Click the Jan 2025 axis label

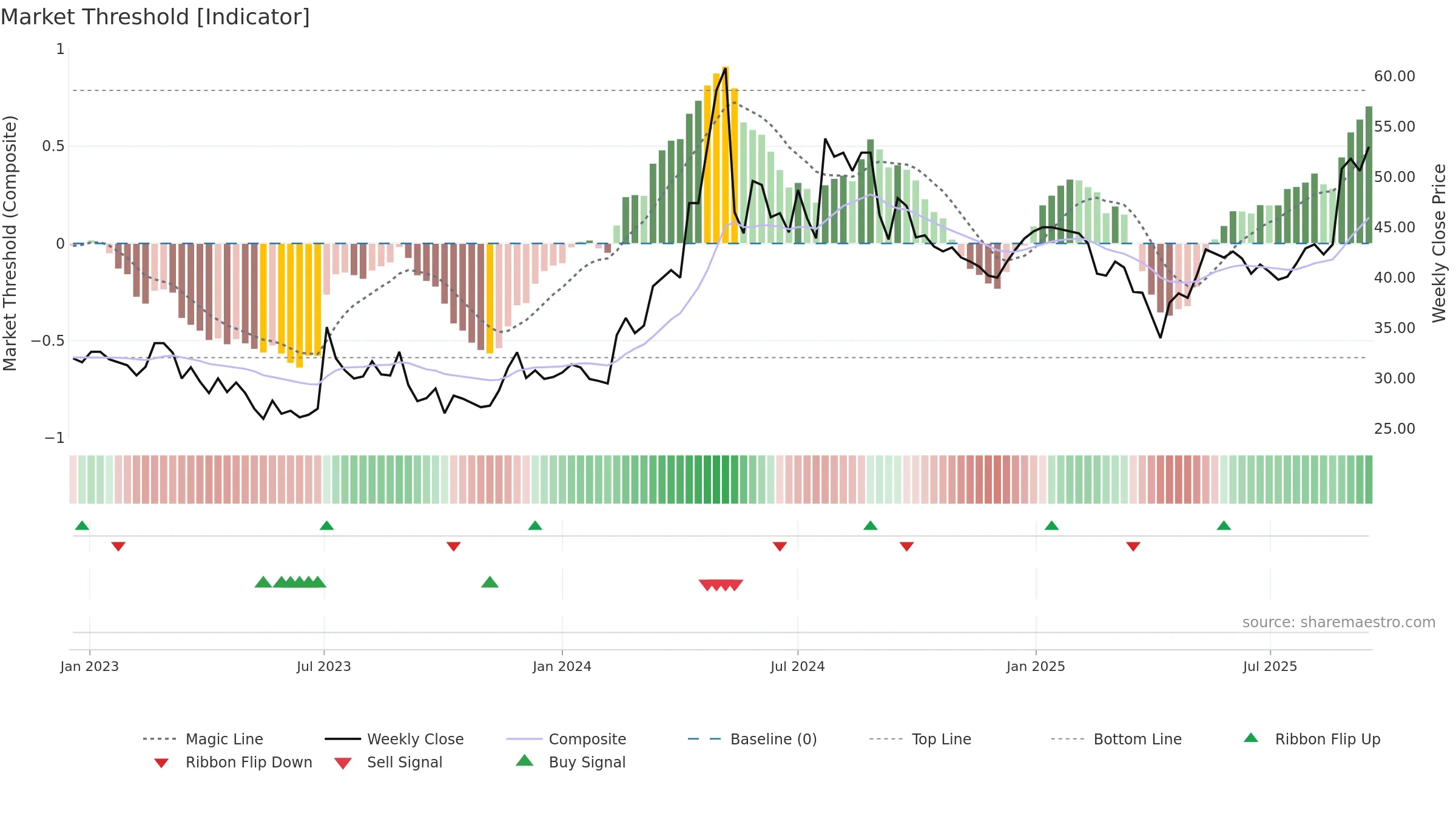click(x=1036, y=667)
